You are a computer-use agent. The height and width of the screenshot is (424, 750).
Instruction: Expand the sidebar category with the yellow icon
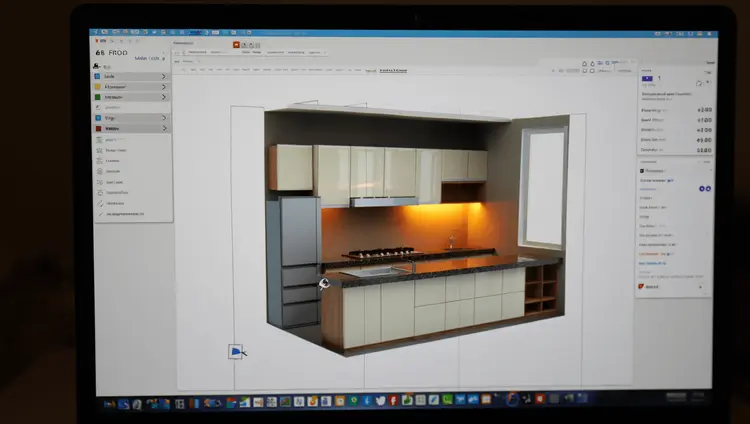164,87
